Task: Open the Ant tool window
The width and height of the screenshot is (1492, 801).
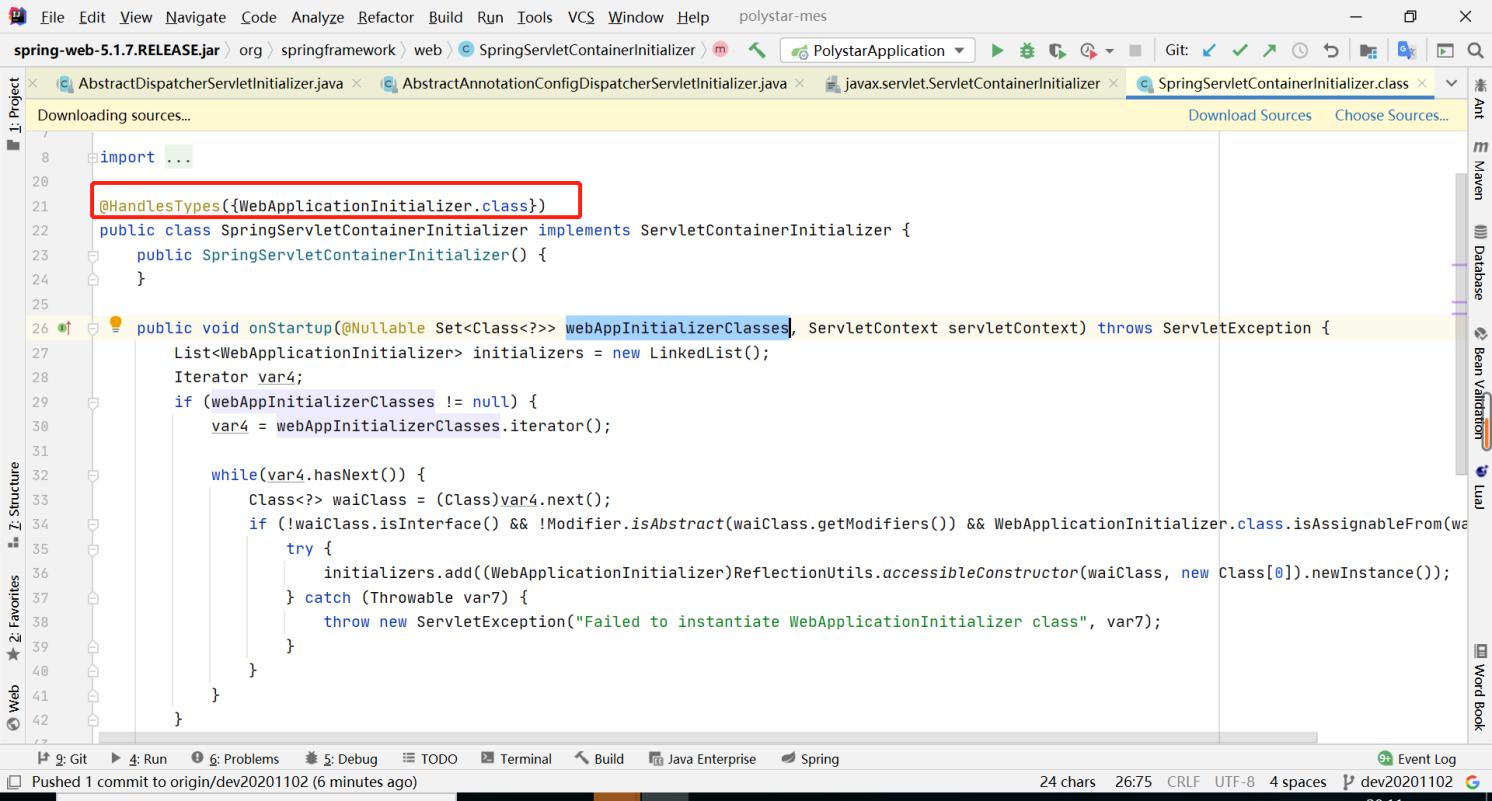Action: [1479, 100]
